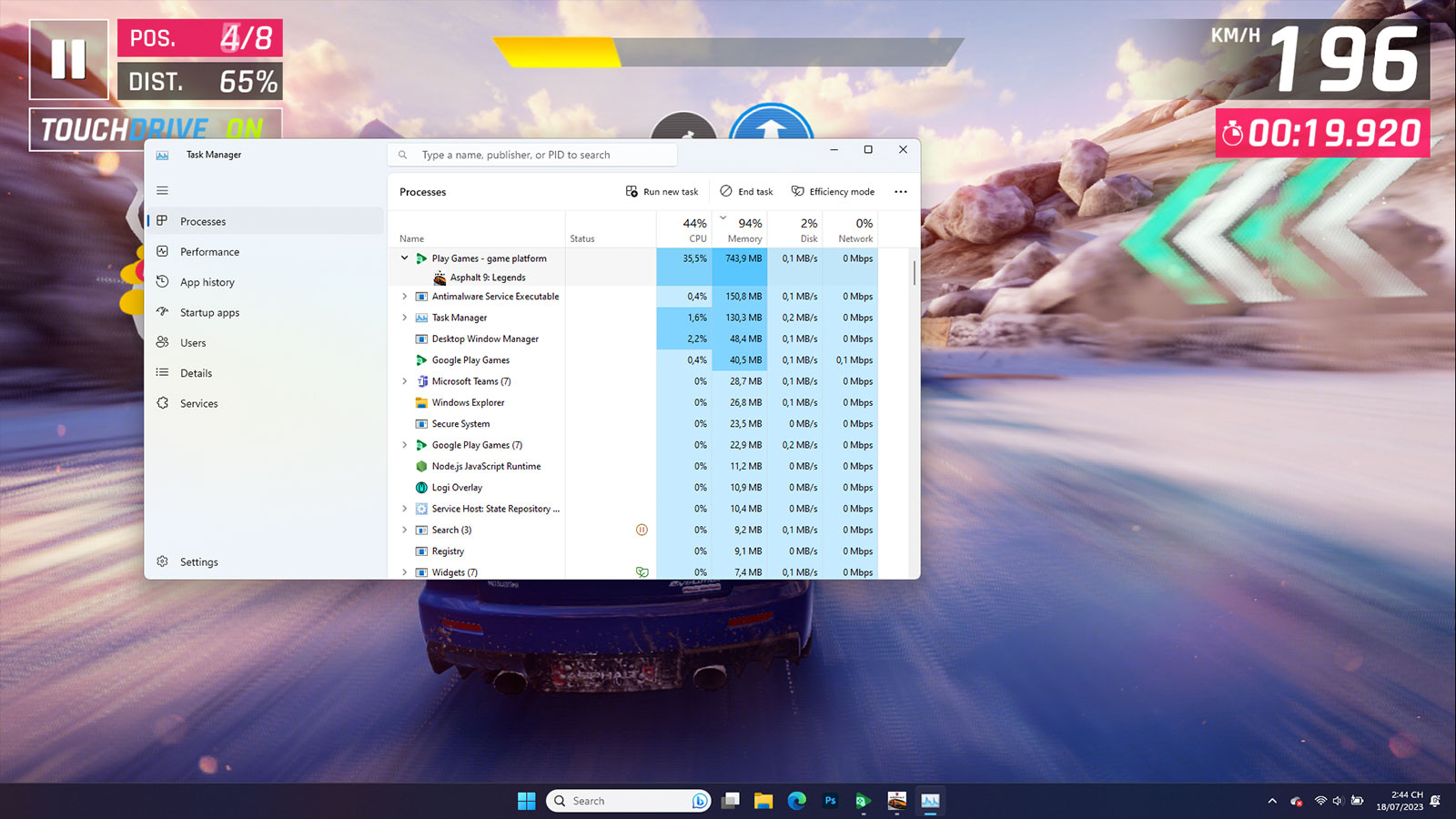The height and width of the screenshot is (819, 1456).
Task: Sort by the Network column header
Action: (x=850, y=229)
